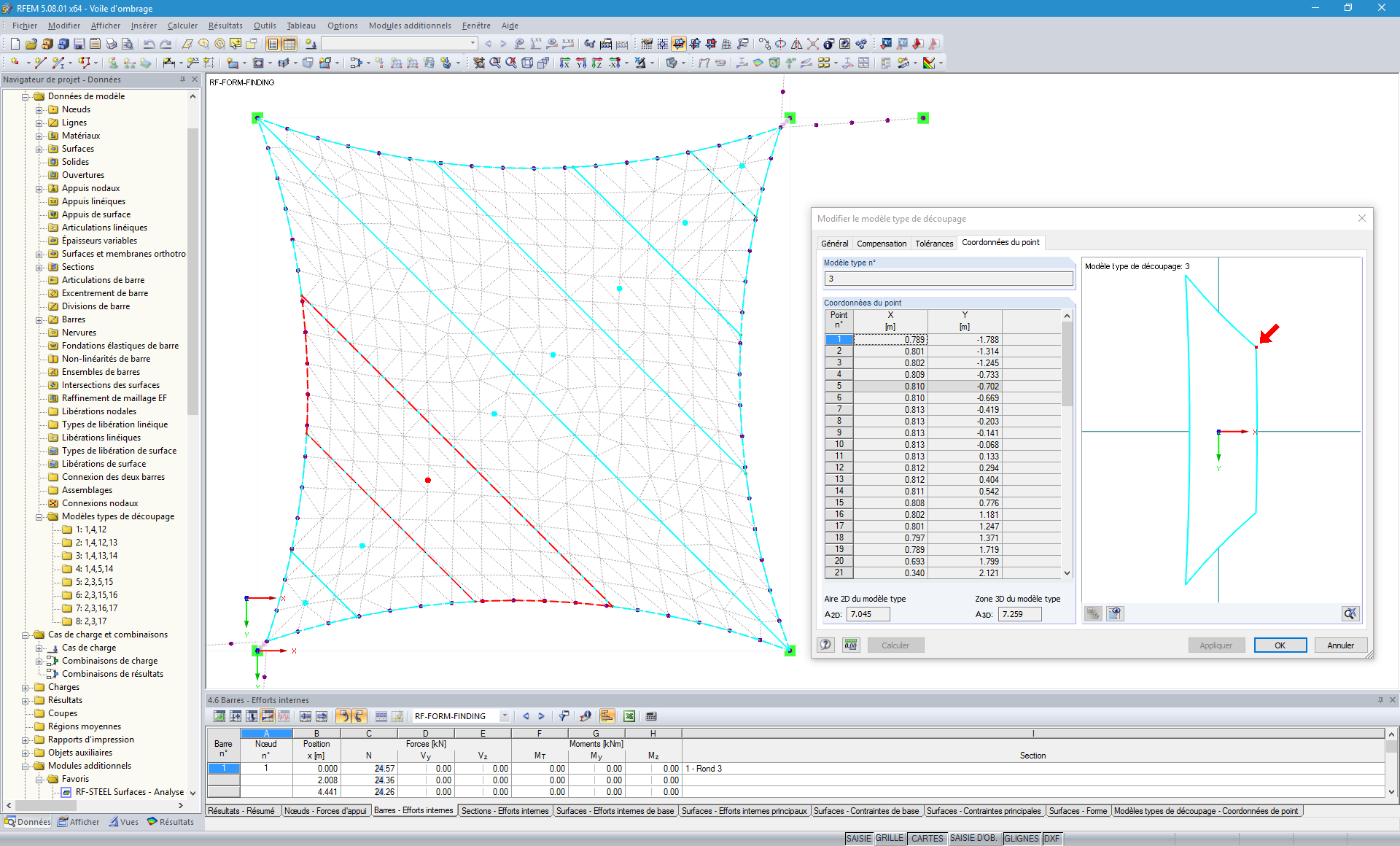Screen dimensions: 1400x846
Task: Switch to the Compensation tab
Action: coord(881,243)
